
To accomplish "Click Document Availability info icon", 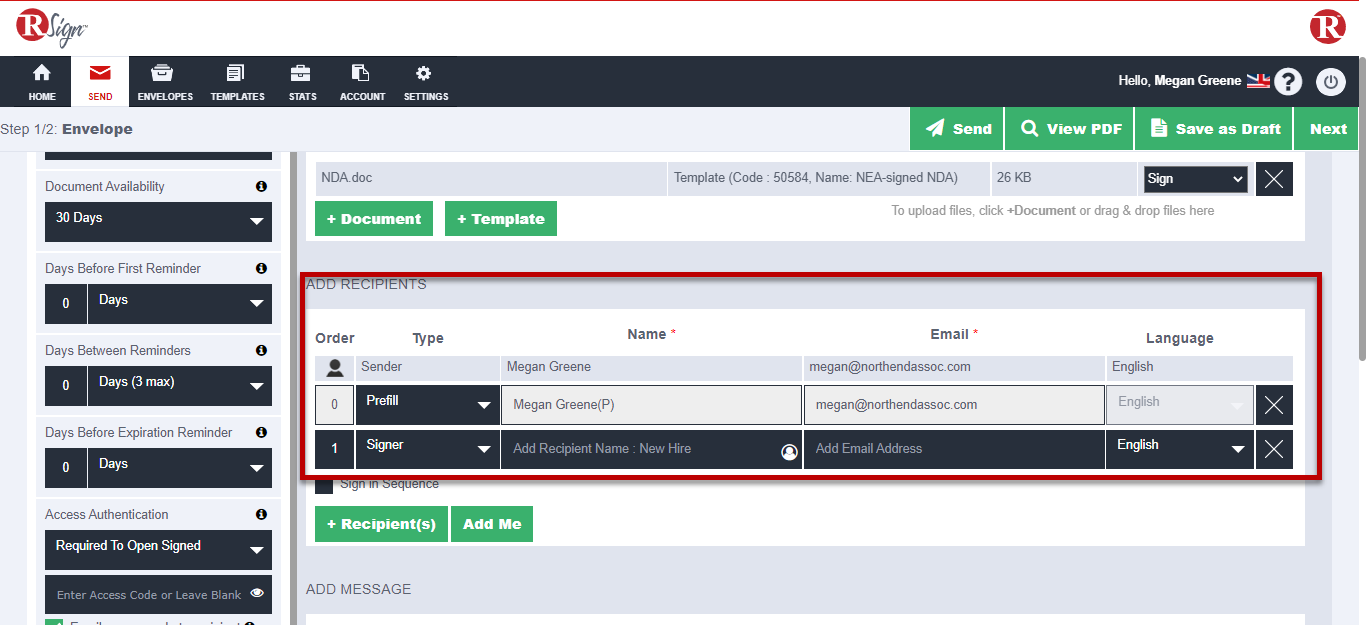I will click(x=261, y=187).
